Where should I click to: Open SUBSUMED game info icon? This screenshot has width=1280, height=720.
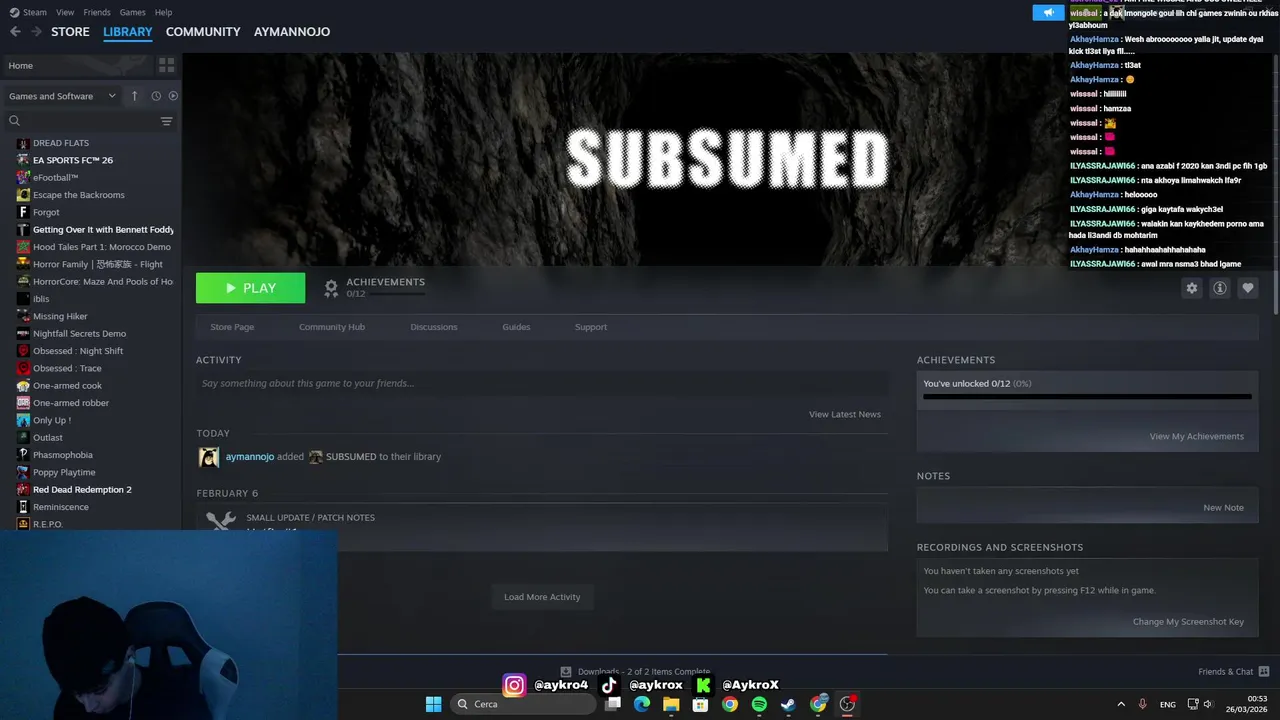coord(1219,288)
